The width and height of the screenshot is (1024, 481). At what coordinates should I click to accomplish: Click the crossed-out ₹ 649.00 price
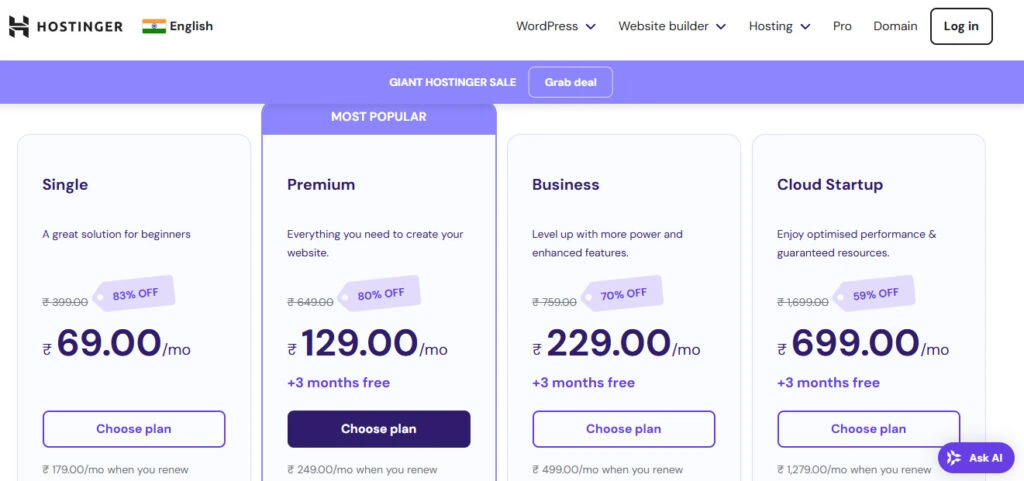tap(310, 302)
